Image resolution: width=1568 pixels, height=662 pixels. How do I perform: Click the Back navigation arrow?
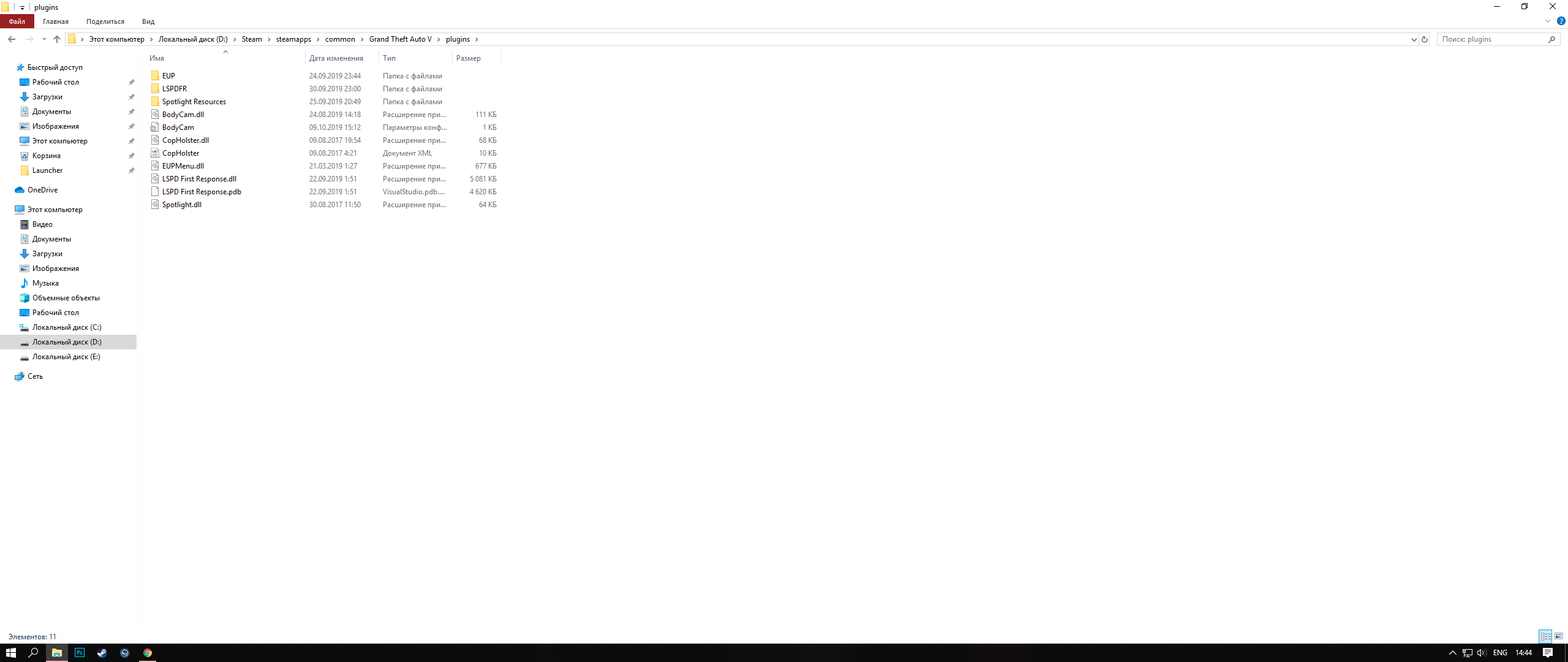tap(12, 39)
